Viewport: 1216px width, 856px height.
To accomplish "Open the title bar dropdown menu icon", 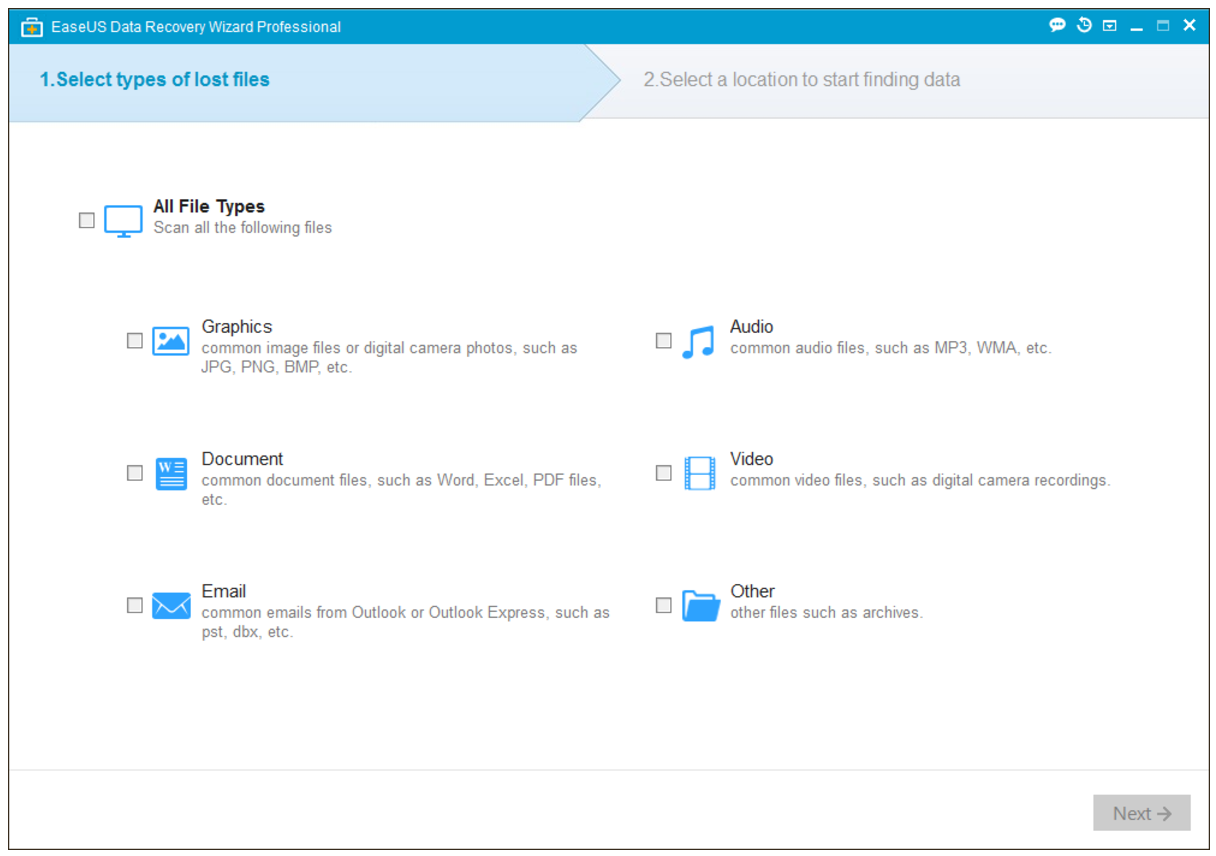I will pyautogui.click(x=1110, y=26).
